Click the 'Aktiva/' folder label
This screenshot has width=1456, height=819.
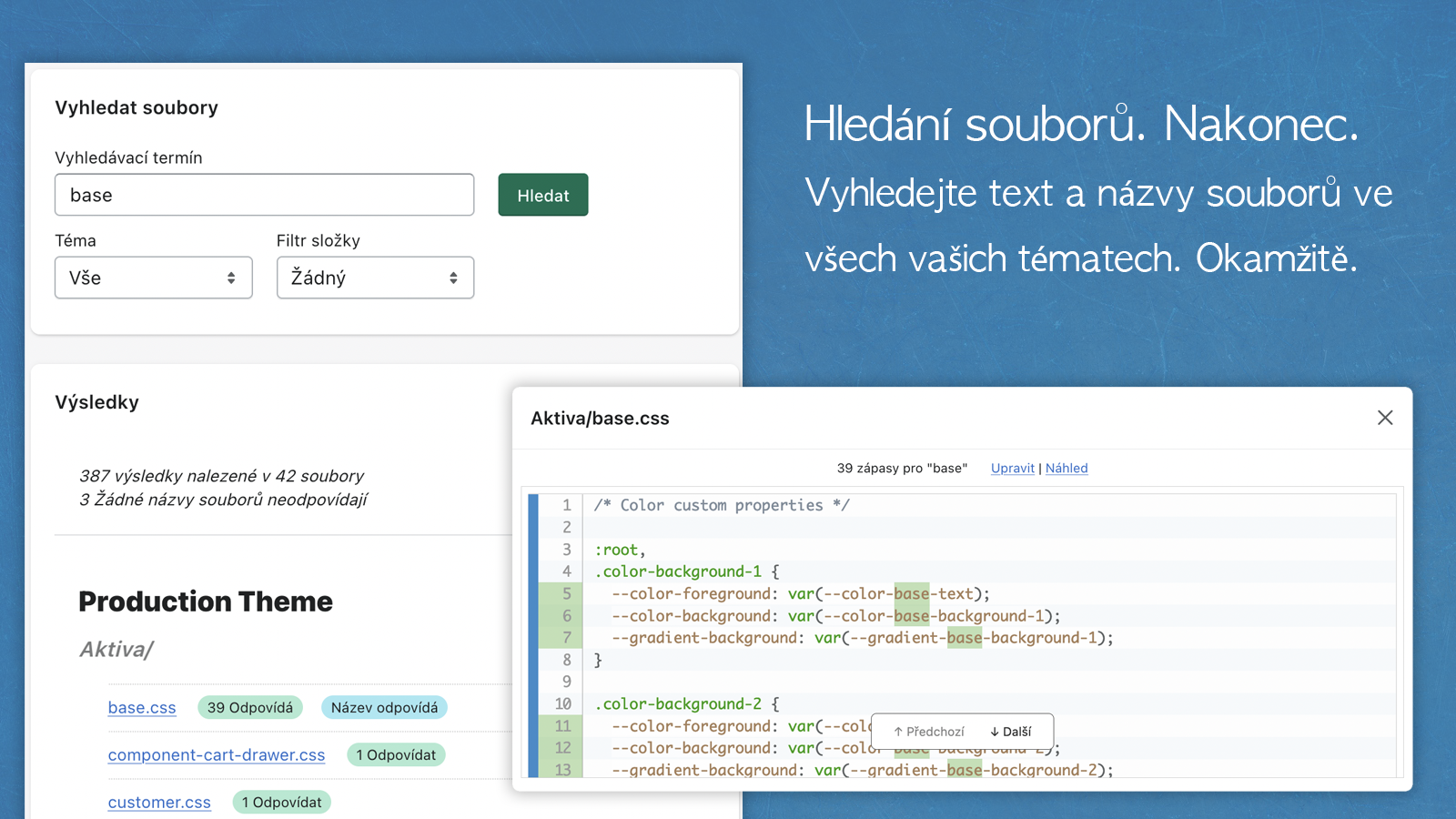[116, 650]
